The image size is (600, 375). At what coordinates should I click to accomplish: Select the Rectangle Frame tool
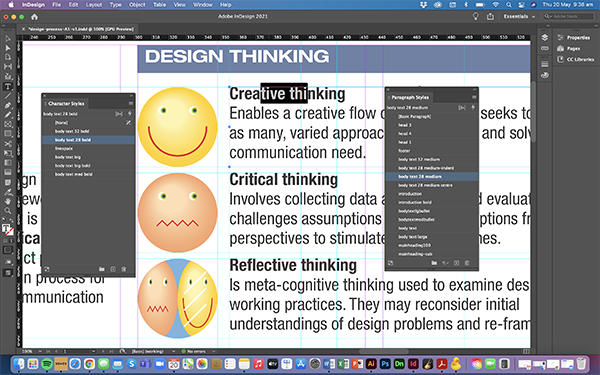click(8, 124)
